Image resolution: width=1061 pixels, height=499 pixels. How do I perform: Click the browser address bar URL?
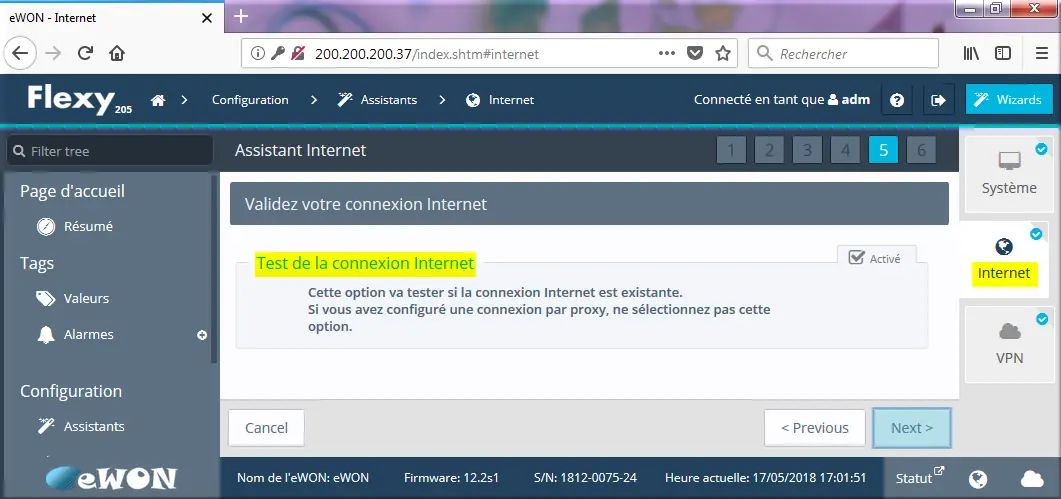point(427,53)
